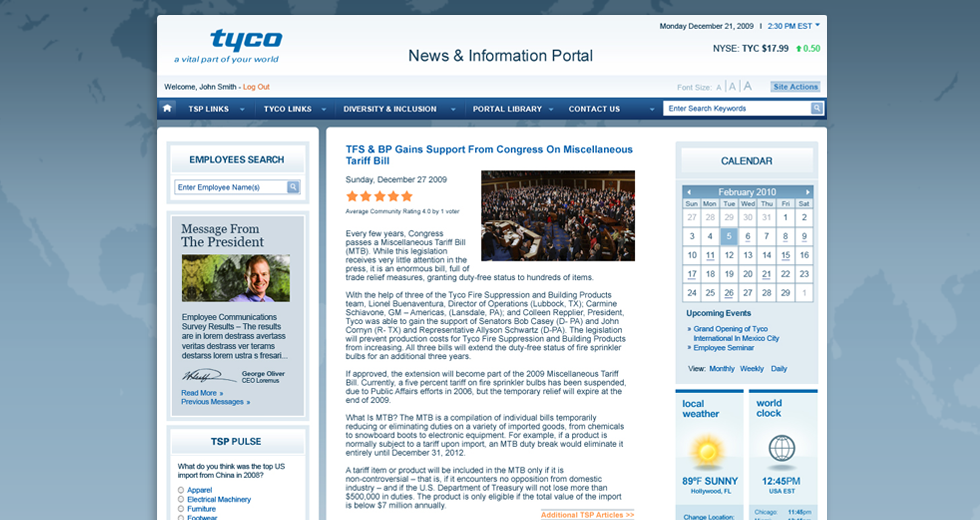Click the keyword search magnifier button
Screen dimensions: 980x520
point(816,108)
